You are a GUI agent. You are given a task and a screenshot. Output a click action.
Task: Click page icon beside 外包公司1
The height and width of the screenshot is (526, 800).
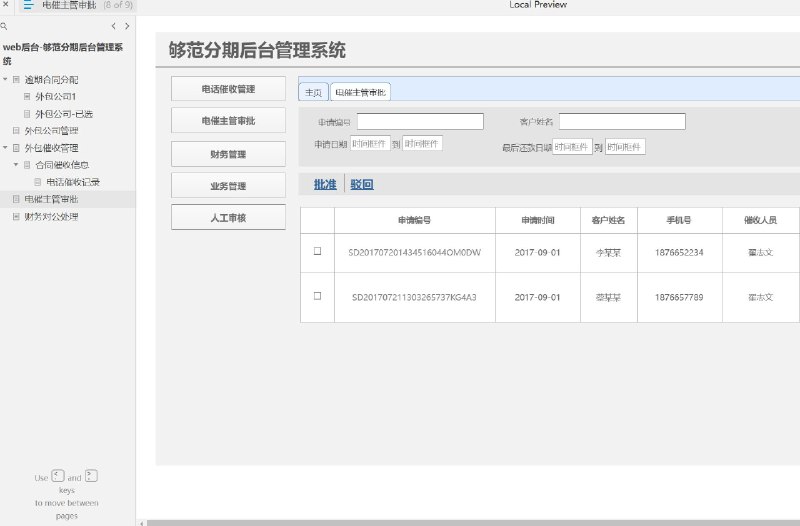(x=27, y=96)
